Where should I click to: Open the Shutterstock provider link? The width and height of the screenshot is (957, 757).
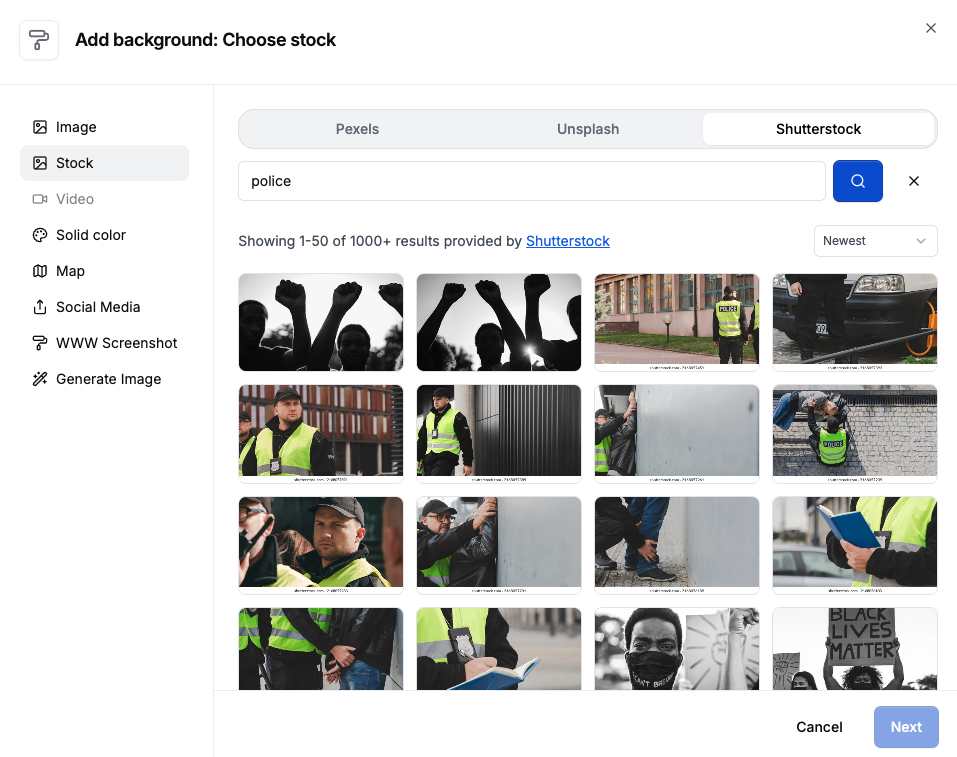[568, 241]
